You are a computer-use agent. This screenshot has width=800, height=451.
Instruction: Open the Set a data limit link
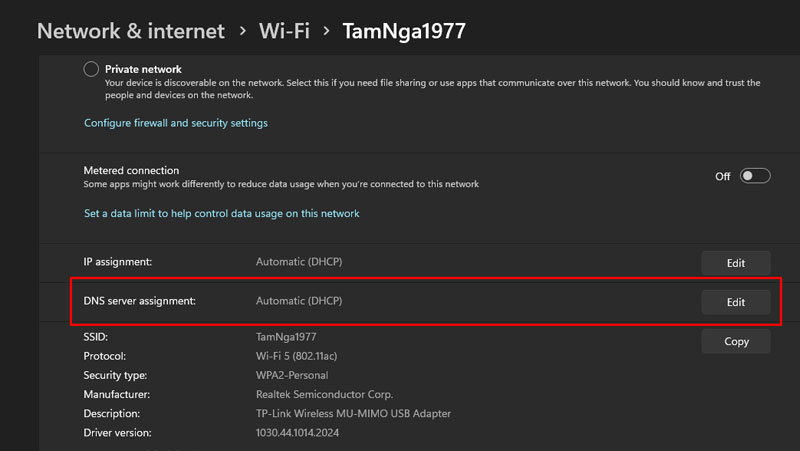click(221, 213)
